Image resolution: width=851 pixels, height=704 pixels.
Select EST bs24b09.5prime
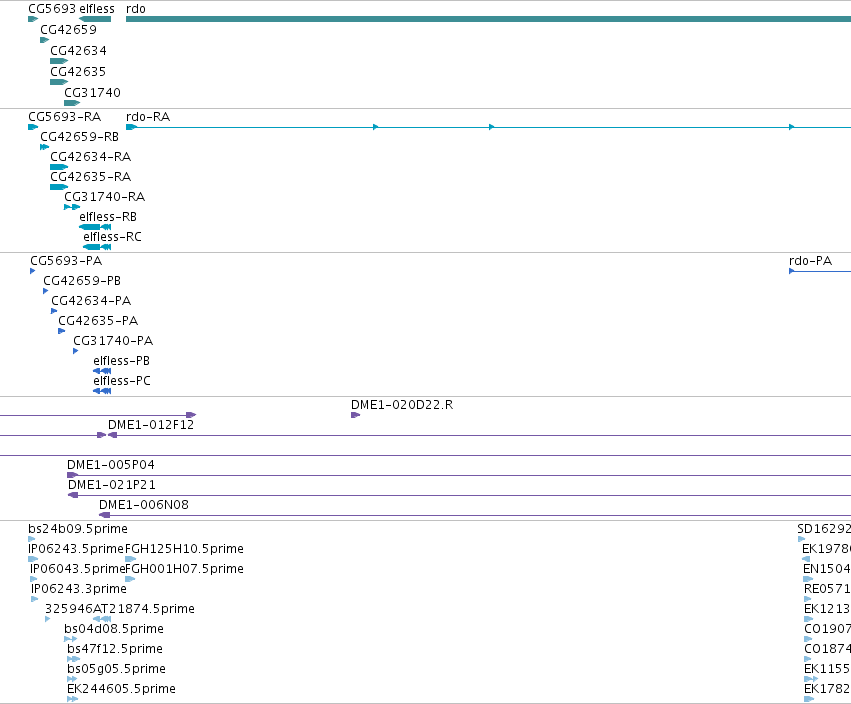point(78,529)
